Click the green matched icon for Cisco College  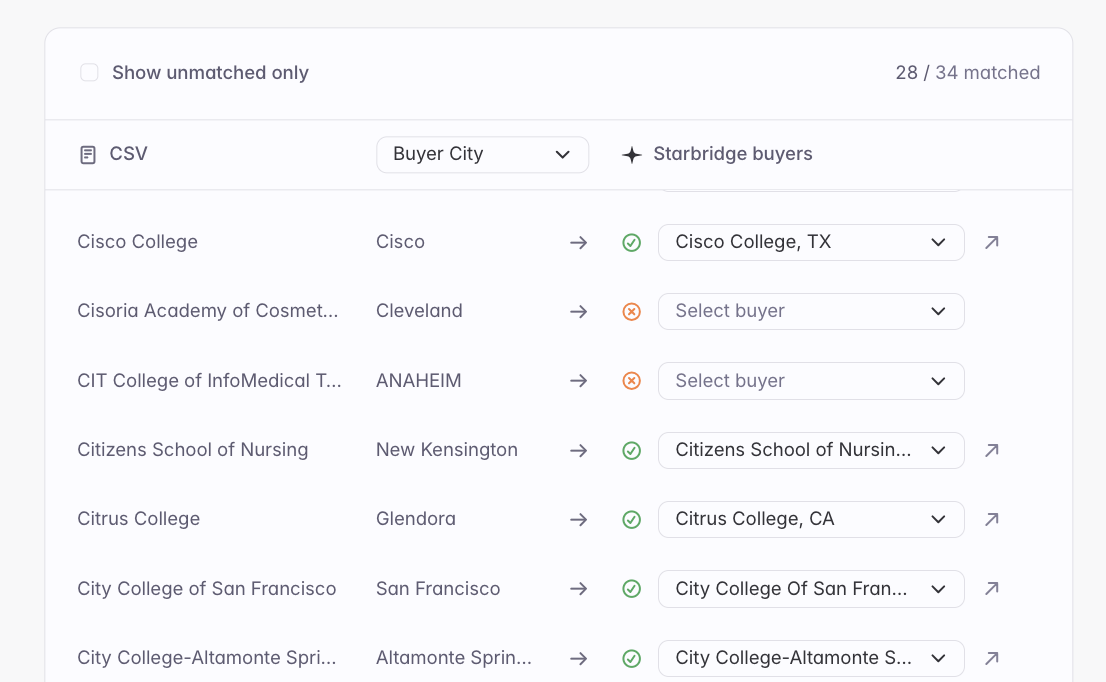point(631,243)
